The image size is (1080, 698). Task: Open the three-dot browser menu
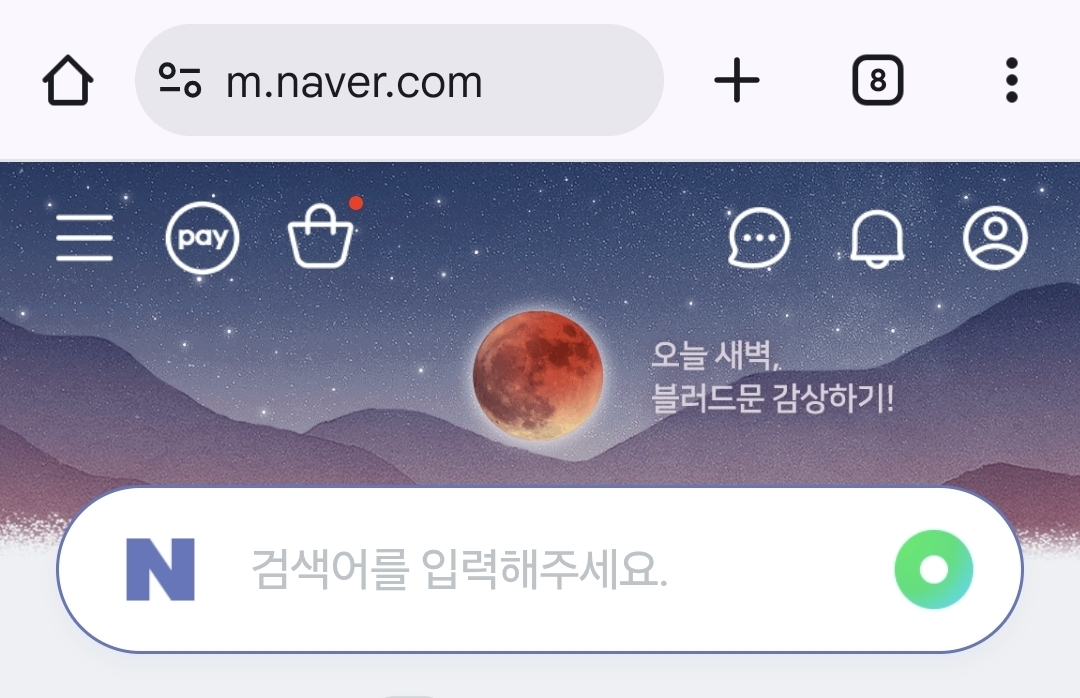point(1011,80)
